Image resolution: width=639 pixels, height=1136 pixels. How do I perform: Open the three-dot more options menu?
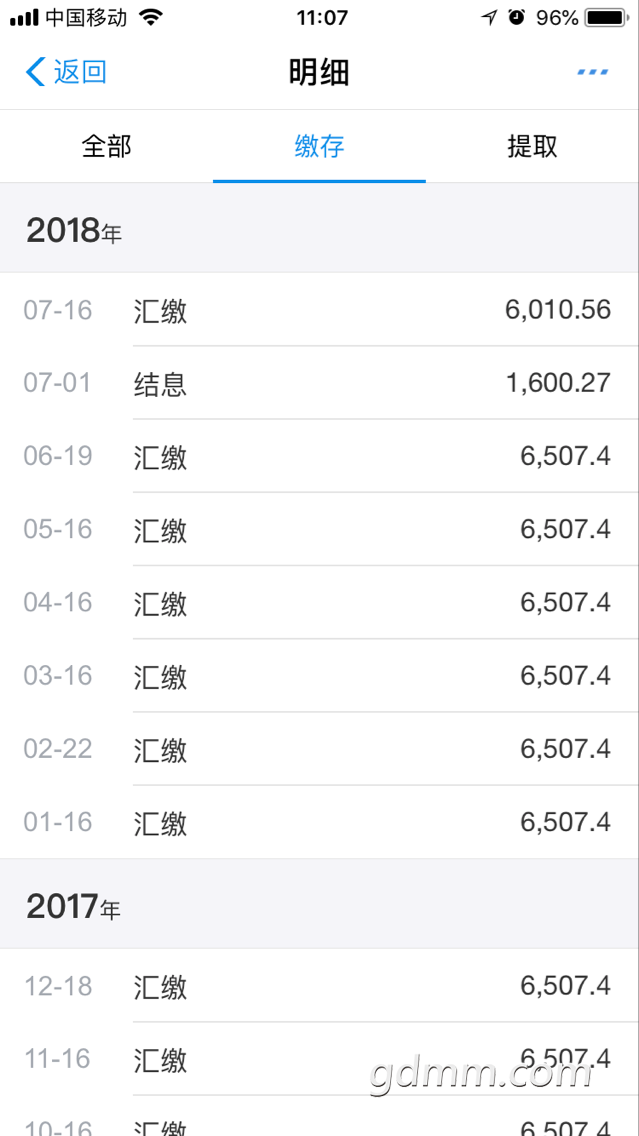(593, 72)
